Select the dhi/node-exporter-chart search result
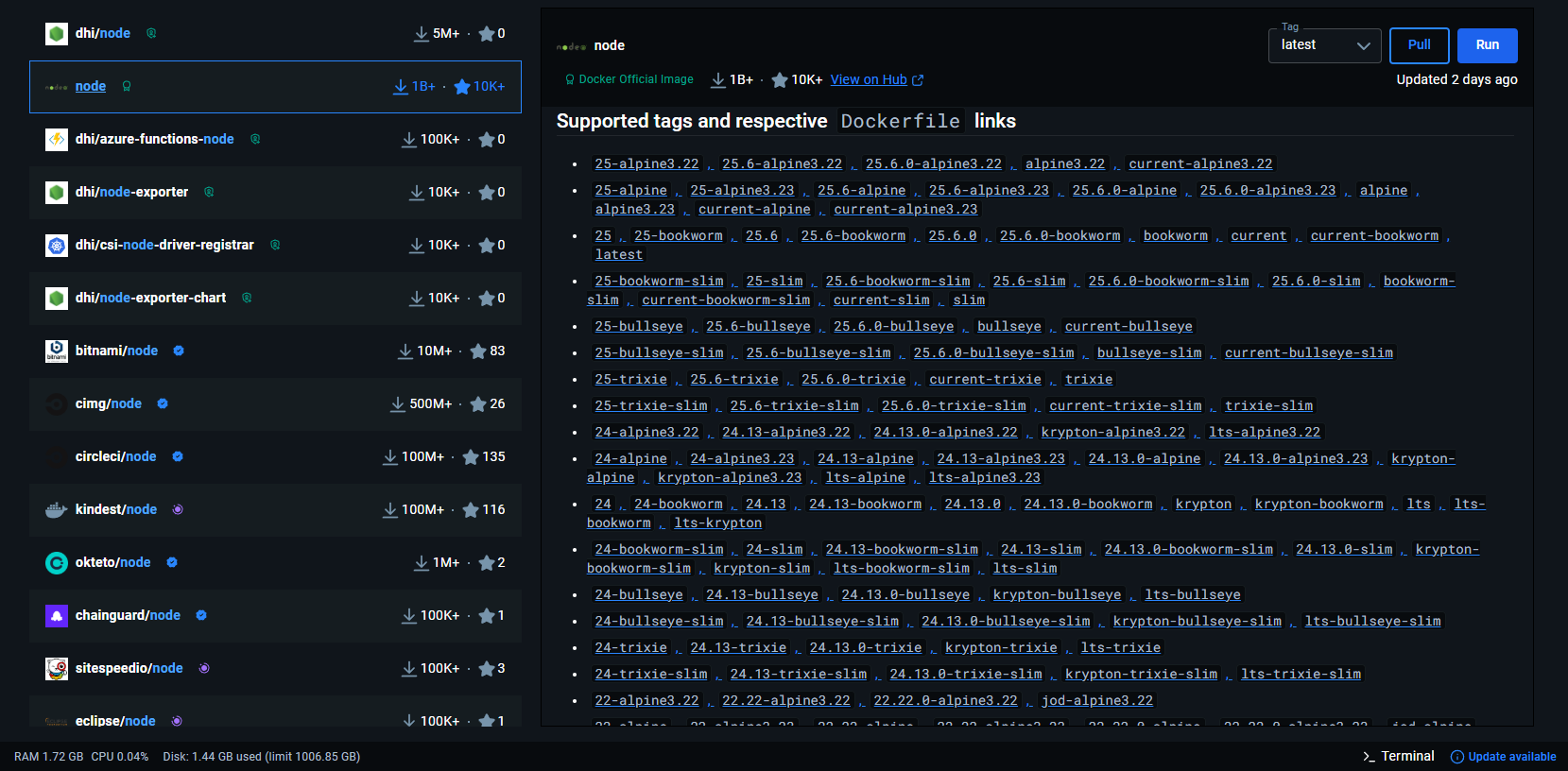The height and width of the screenshot is (771, 1568). (275, 299)
